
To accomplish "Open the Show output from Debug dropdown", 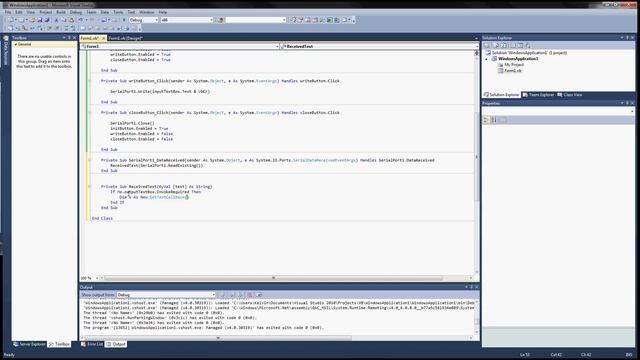I will point(166,295).
